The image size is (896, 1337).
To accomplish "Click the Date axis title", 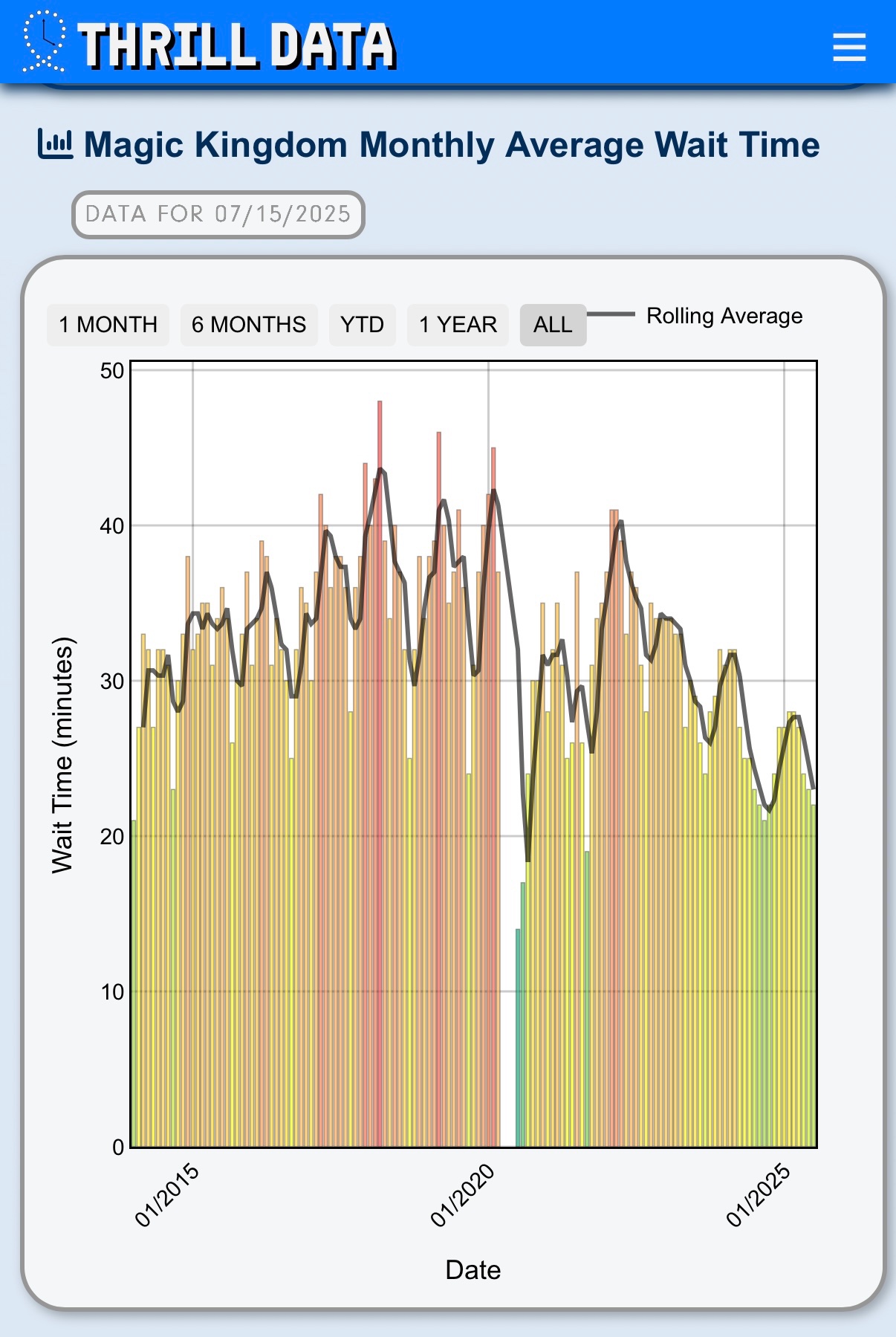I will 473,1270.
